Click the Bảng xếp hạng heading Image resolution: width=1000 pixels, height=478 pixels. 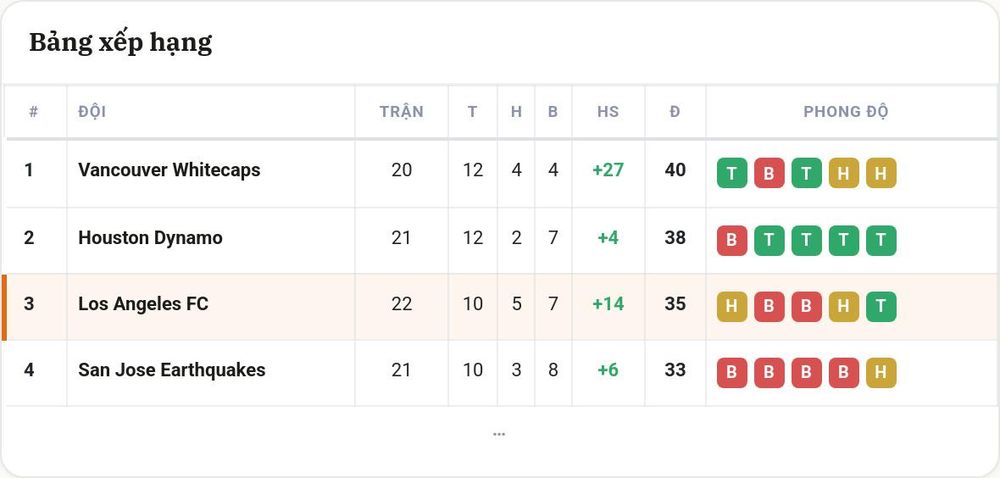pyautogui.click(x=121, y=43)
